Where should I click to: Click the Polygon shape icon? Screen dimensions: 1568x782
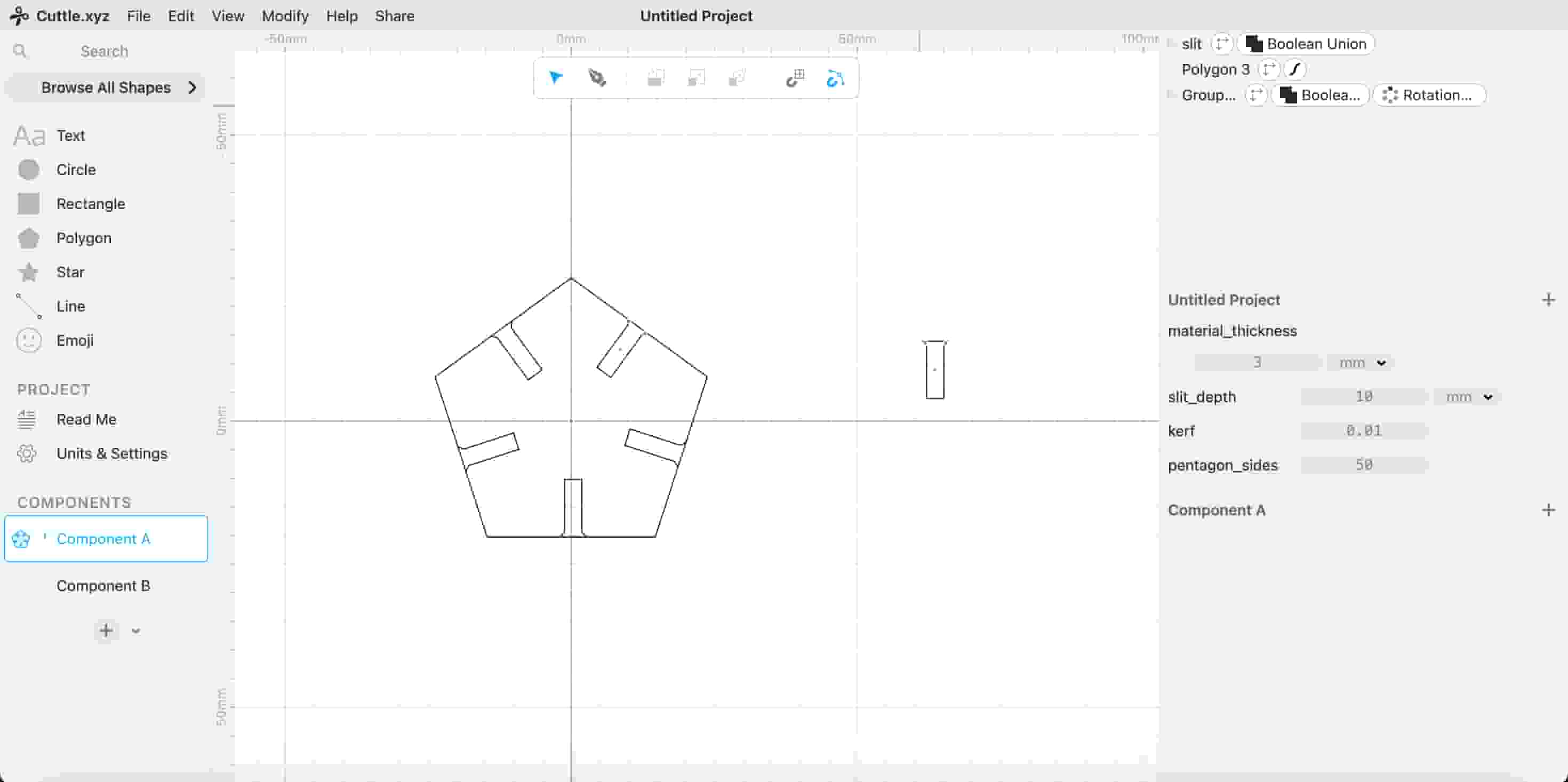click(x=29, y=238)
